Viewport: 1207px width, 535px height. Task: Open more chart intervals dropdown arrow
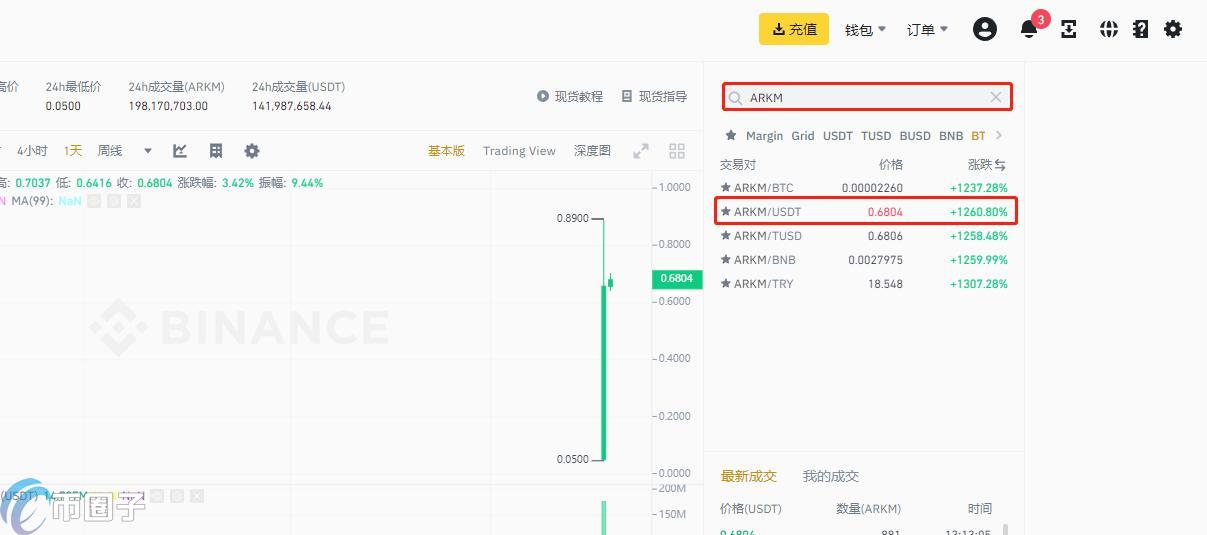(x=148, y=151)
